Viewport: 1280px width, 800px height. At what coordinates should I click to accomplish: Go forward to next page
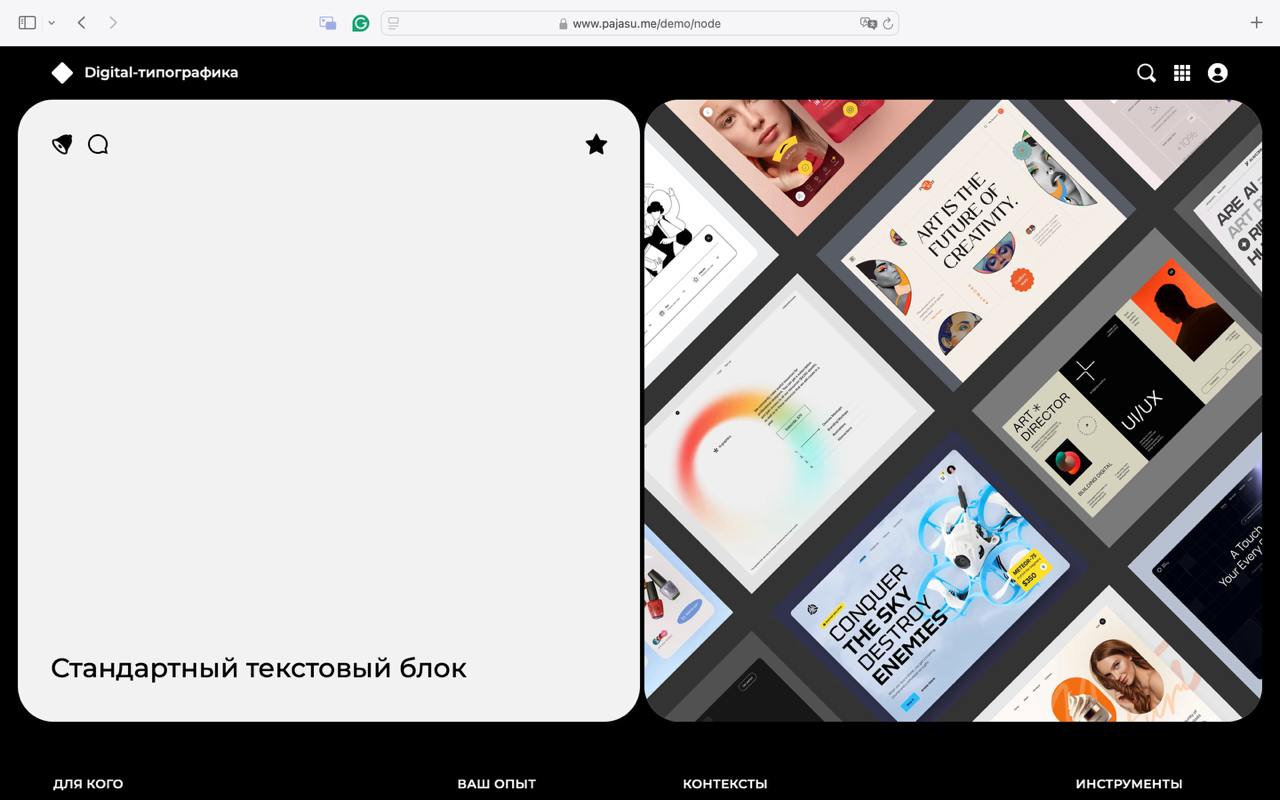[x=113, y=22]
